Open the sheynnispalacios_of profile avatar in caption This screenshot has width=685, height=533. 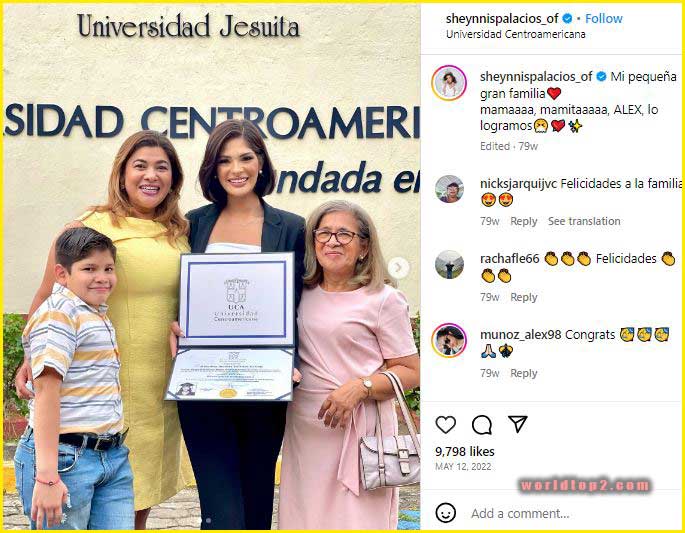click(449, 83)
